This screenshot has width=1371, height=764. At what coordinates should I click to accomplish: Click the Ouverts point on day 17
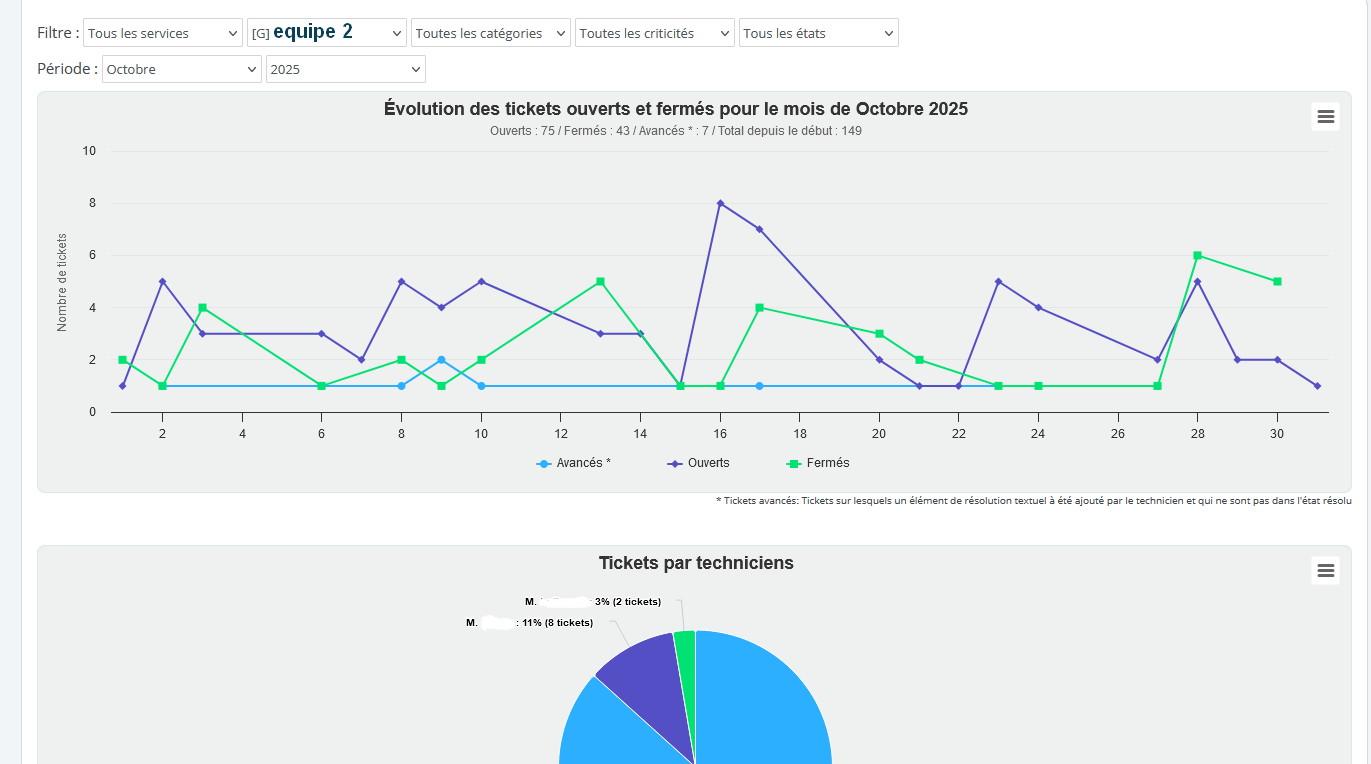[759, 229]
